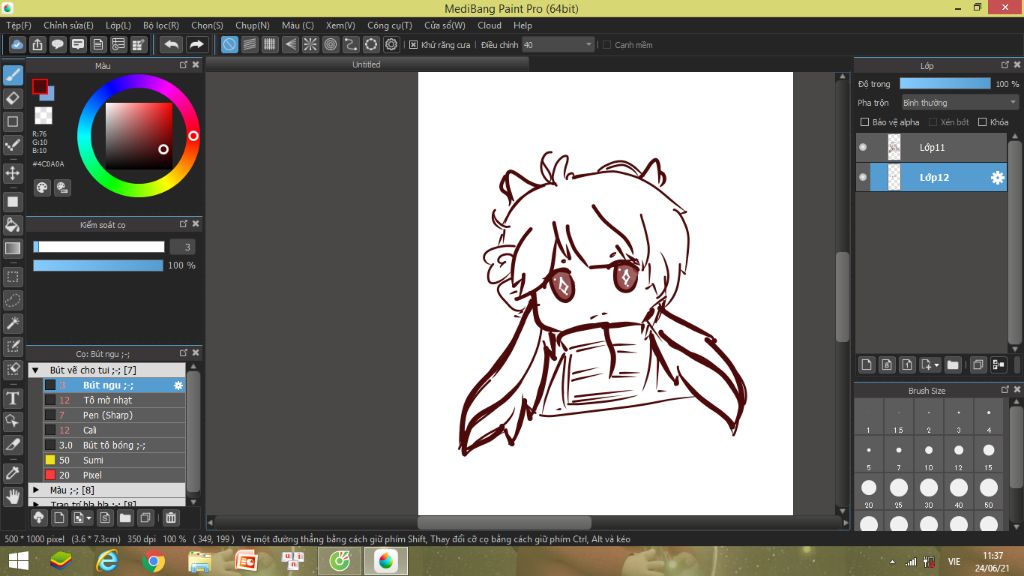This screenshot has height=576, width=1024.
Task: Enable the concentric circle snap guide
Action: 330,44
